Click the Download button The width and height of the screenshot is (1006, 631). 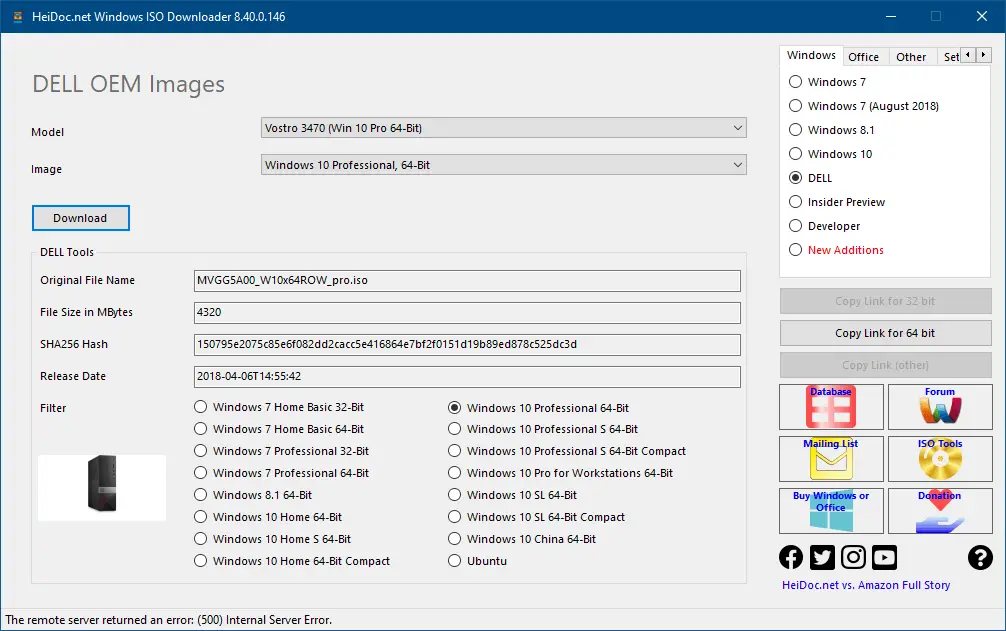81,218
